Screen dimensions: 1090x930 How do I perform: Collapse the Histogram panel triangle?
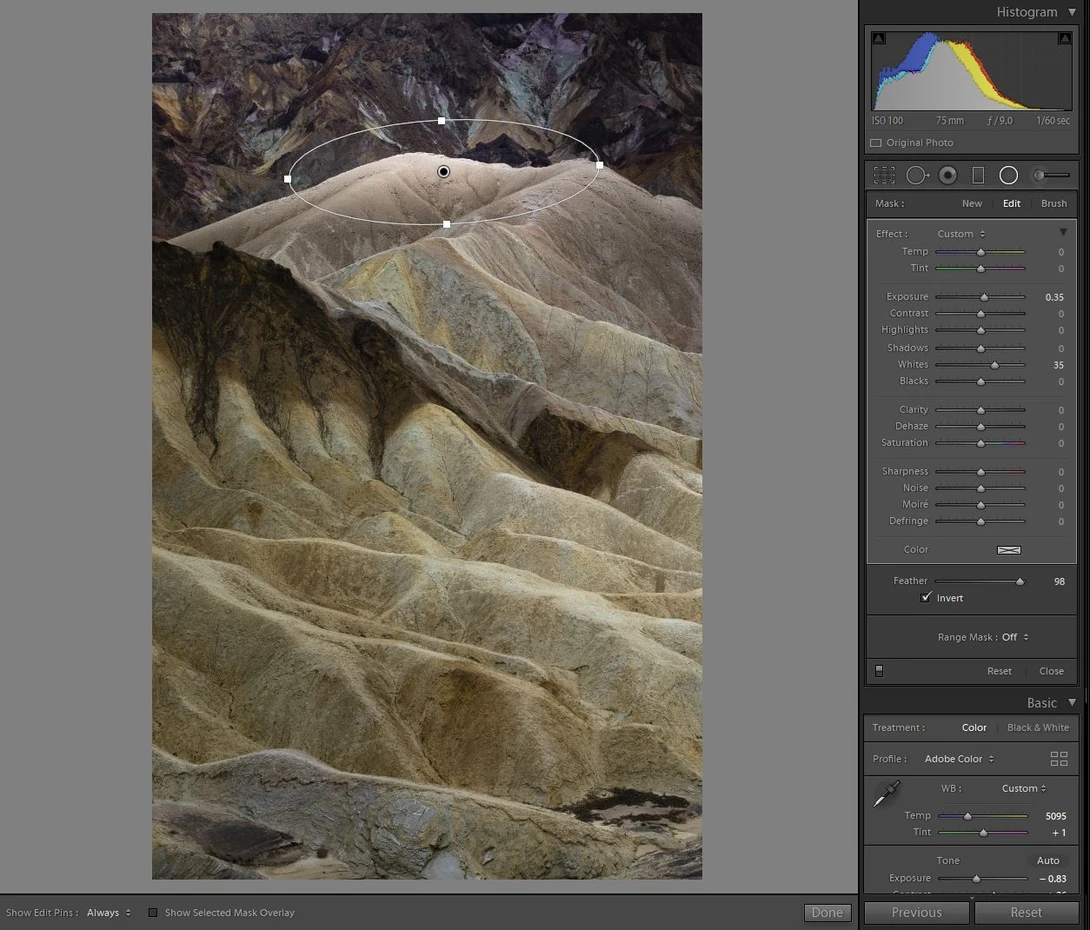point(1073,12)
